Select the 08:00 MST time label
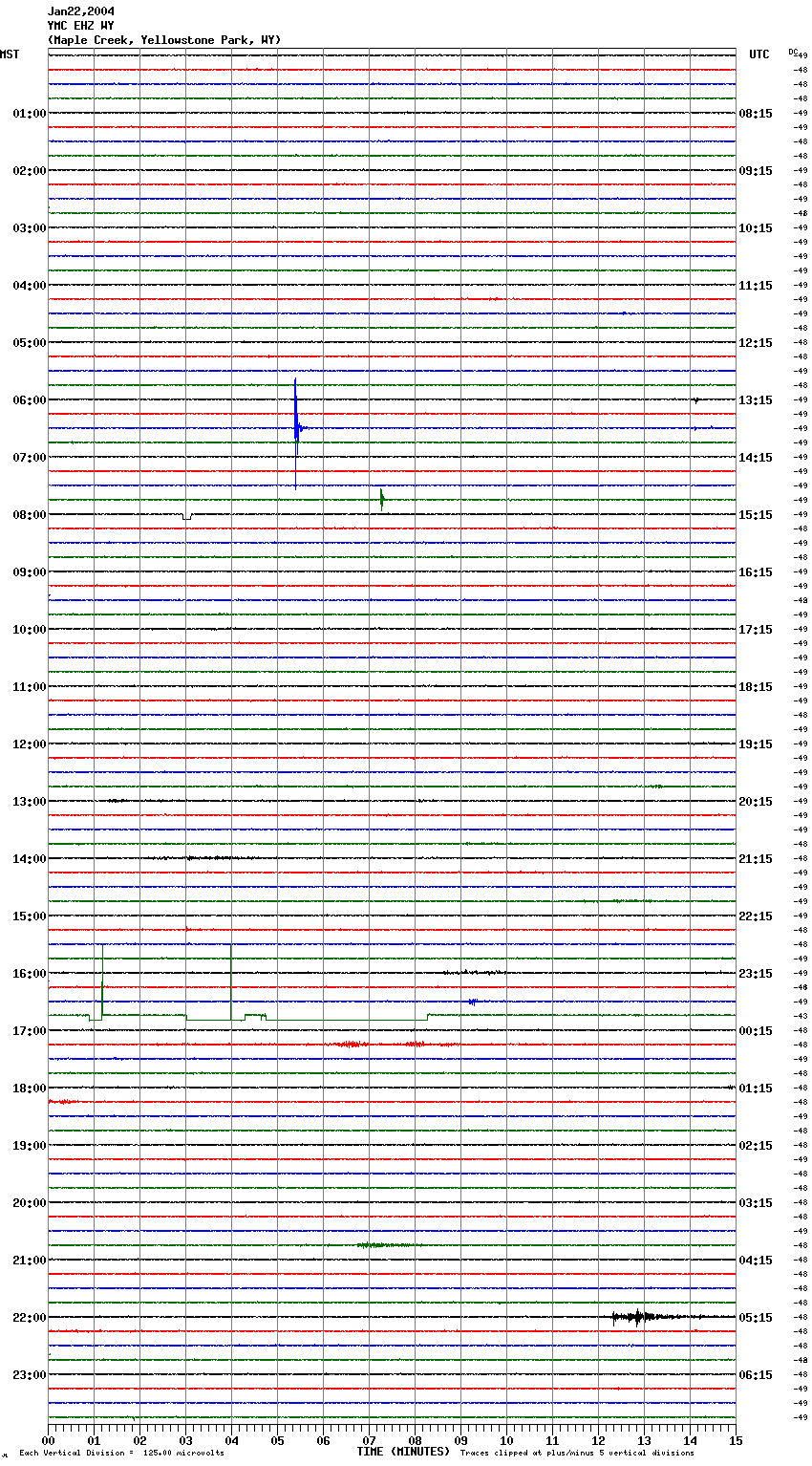The image size is (812, 1466). [30, 515]
